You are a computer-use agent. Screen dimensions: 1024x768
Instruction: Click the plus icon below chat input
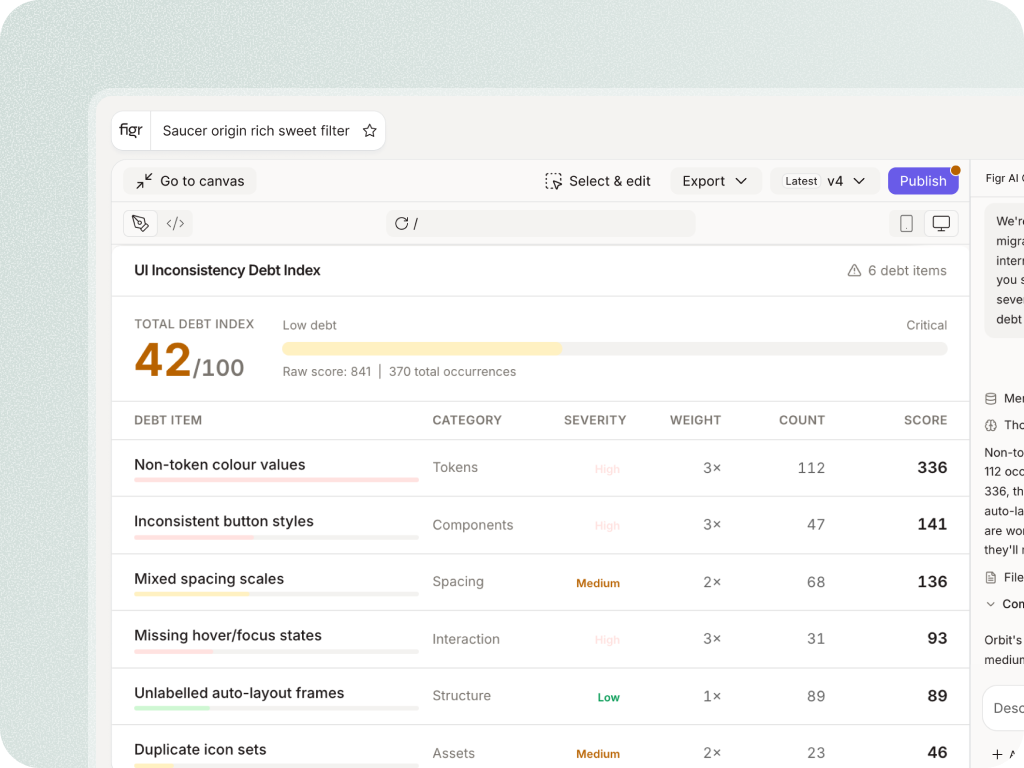pyautogui.click(x=997, y=754)
